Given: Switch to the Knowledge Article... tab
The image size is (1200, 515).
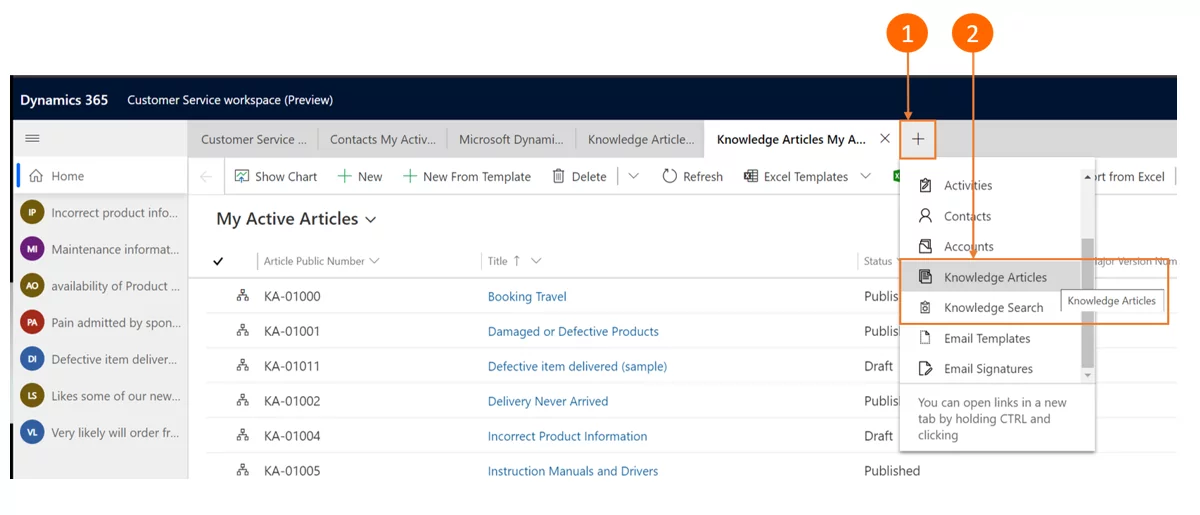Looking at the screenshot, I should [640, 139].
